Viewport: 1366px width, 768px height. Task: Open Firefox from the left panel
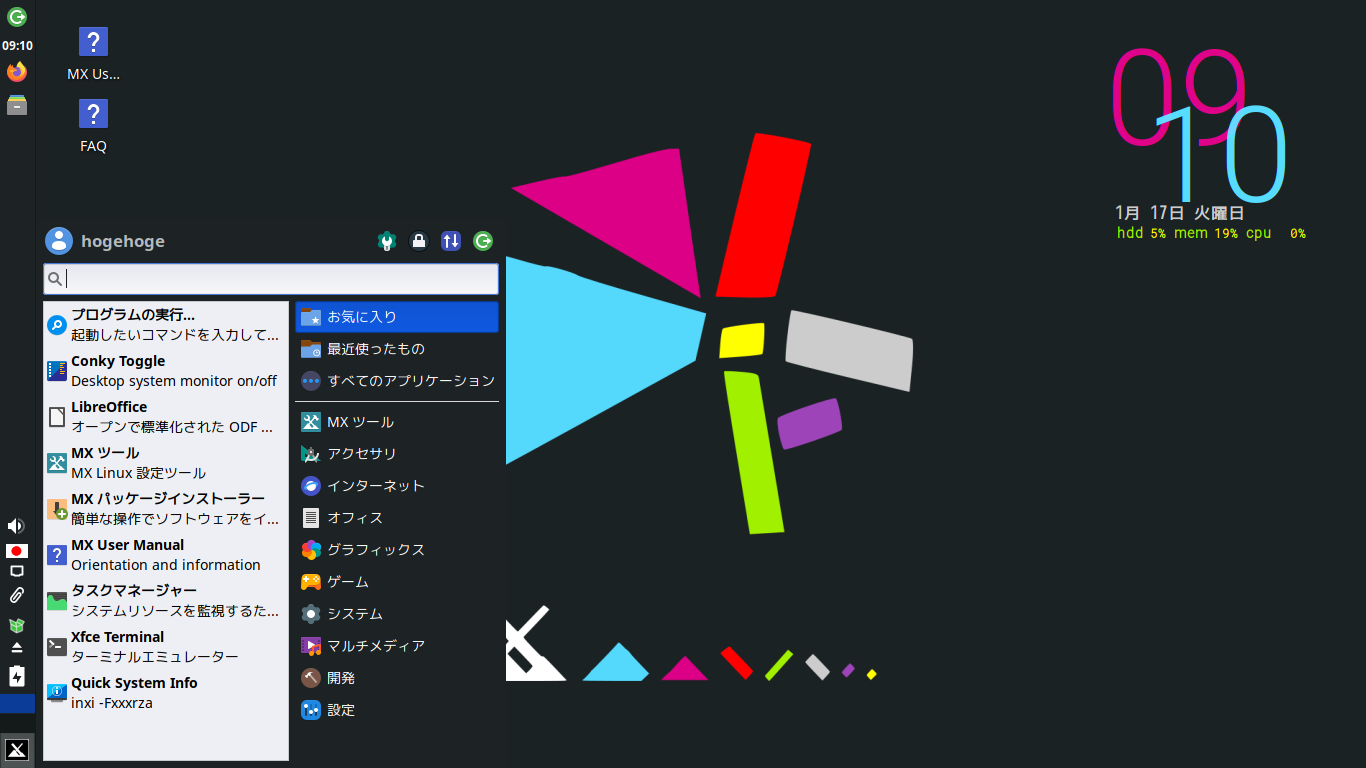point(17,72)
